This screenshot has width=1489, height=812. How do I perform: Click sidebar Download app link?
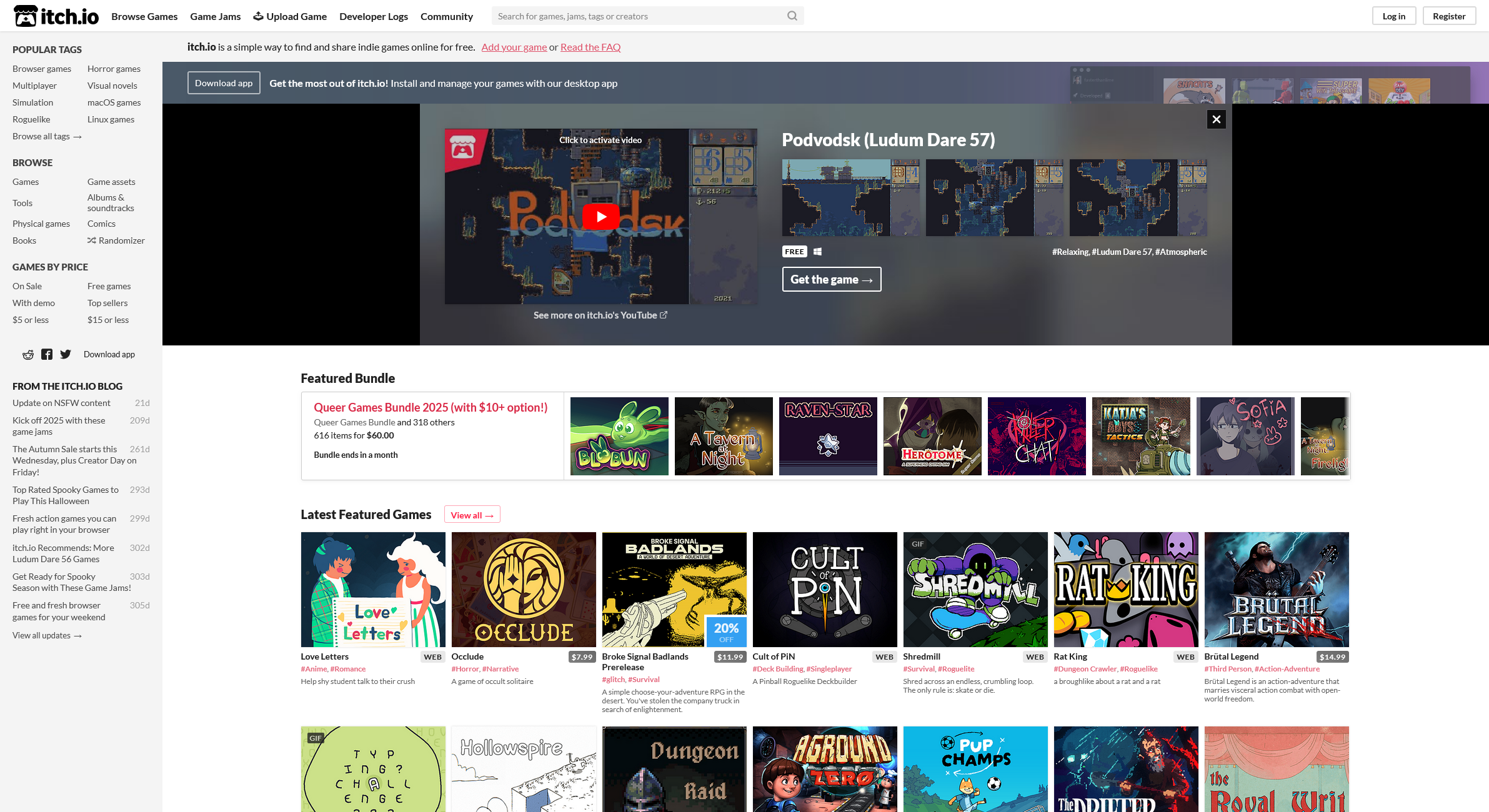pos(109,354)
